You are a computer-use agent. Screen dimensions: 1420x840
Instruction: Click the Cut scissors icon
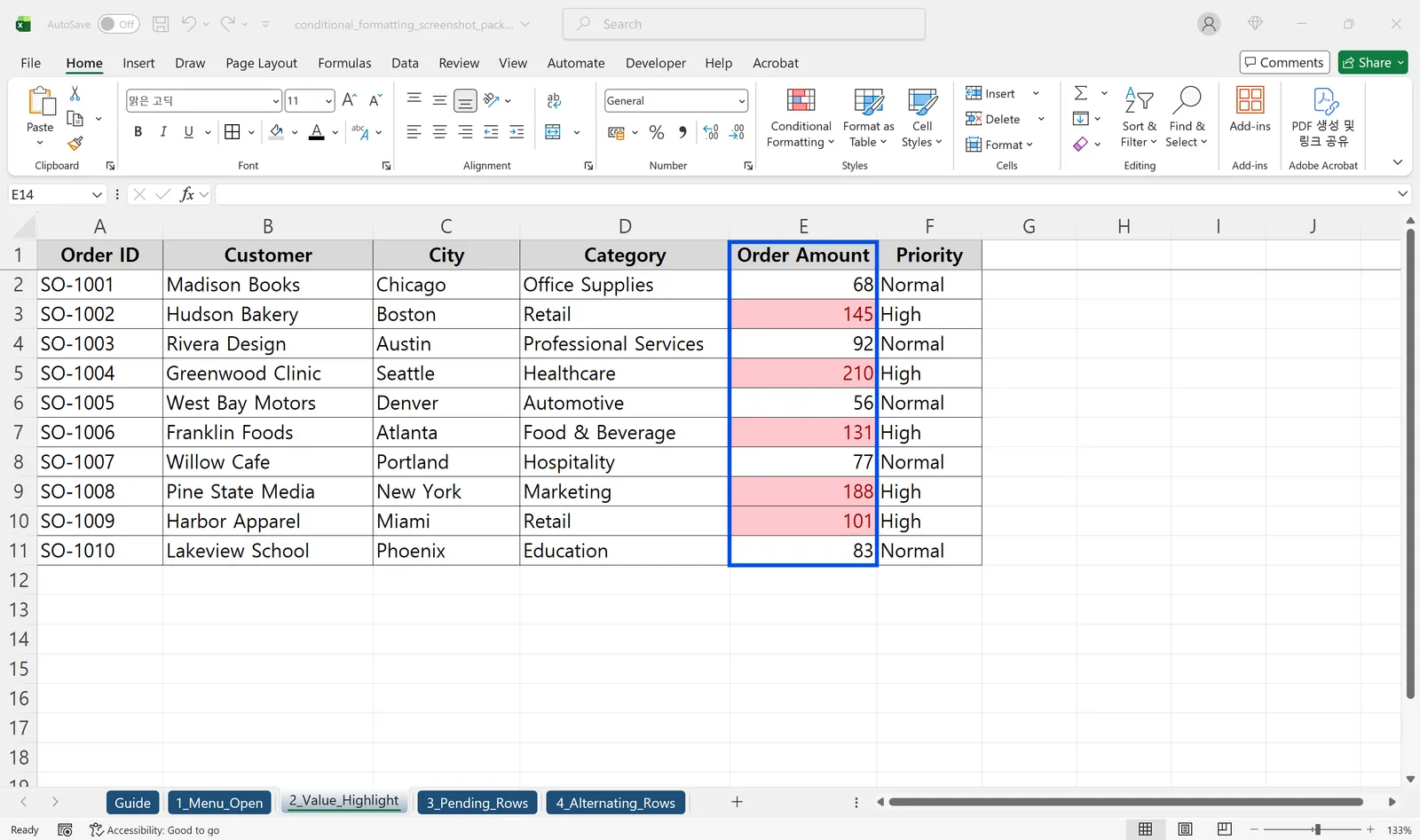tap(75, 93)
